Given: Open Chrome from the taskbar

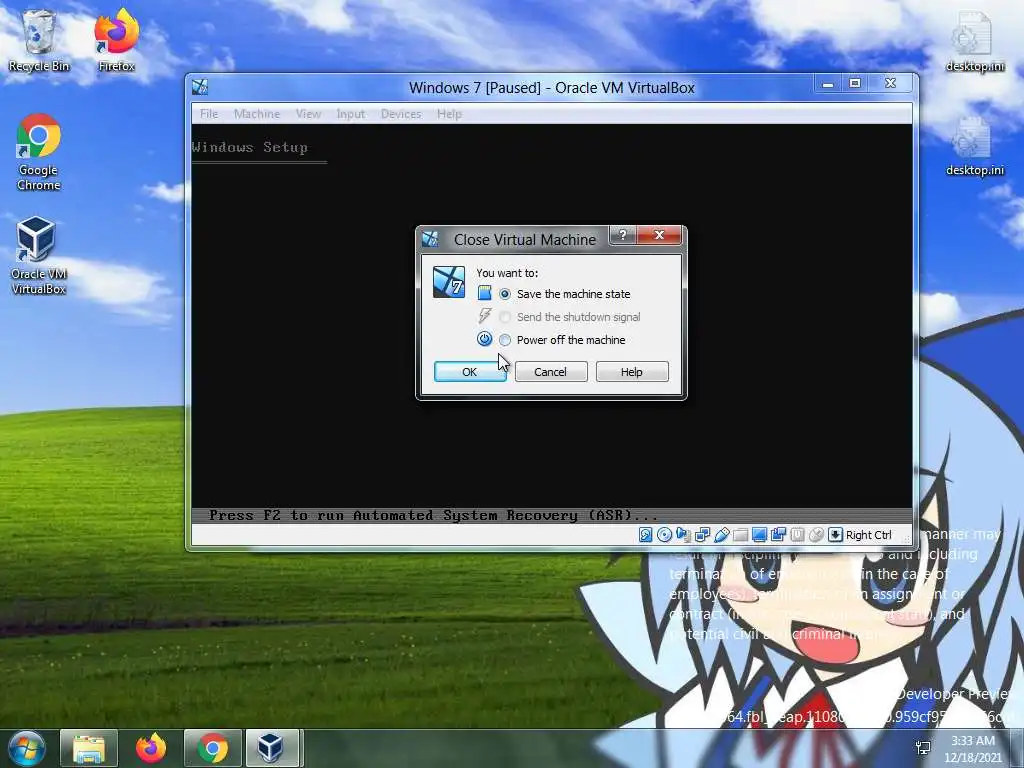Looking at the screenshot, I should point(212,748).
